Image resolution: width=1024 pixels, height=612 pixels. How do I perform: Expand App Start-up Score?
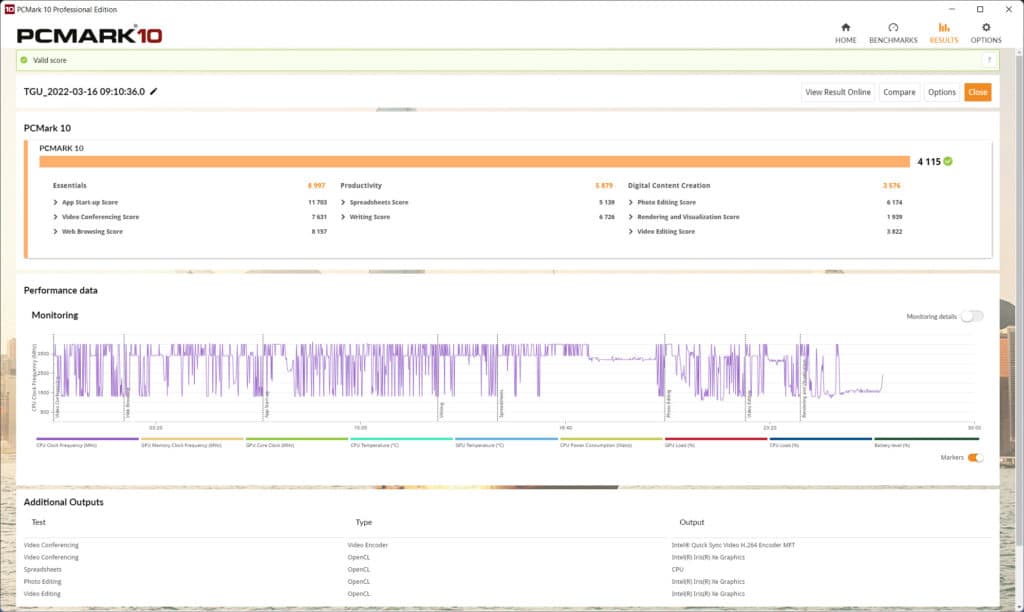tap(56, 202)
